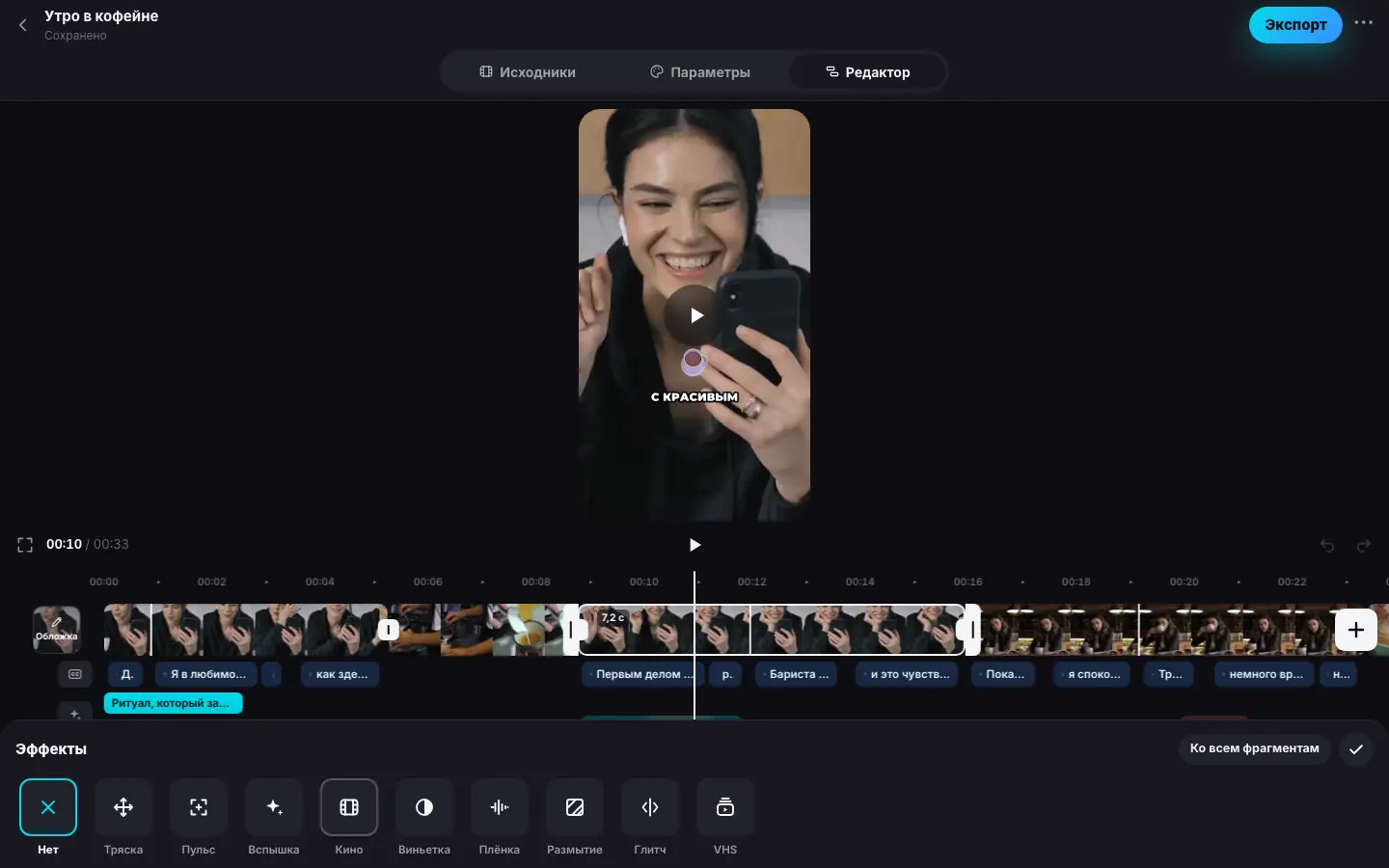
Task: Click the left trim handle of the selected clip
Action: [571, 630]
